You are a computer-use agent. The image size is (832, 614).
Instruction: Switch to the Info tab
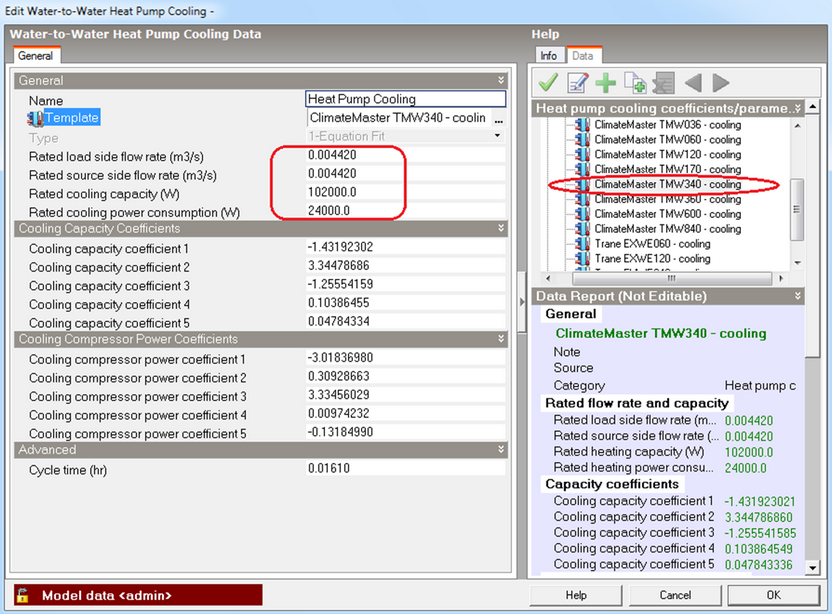(549, 56)
